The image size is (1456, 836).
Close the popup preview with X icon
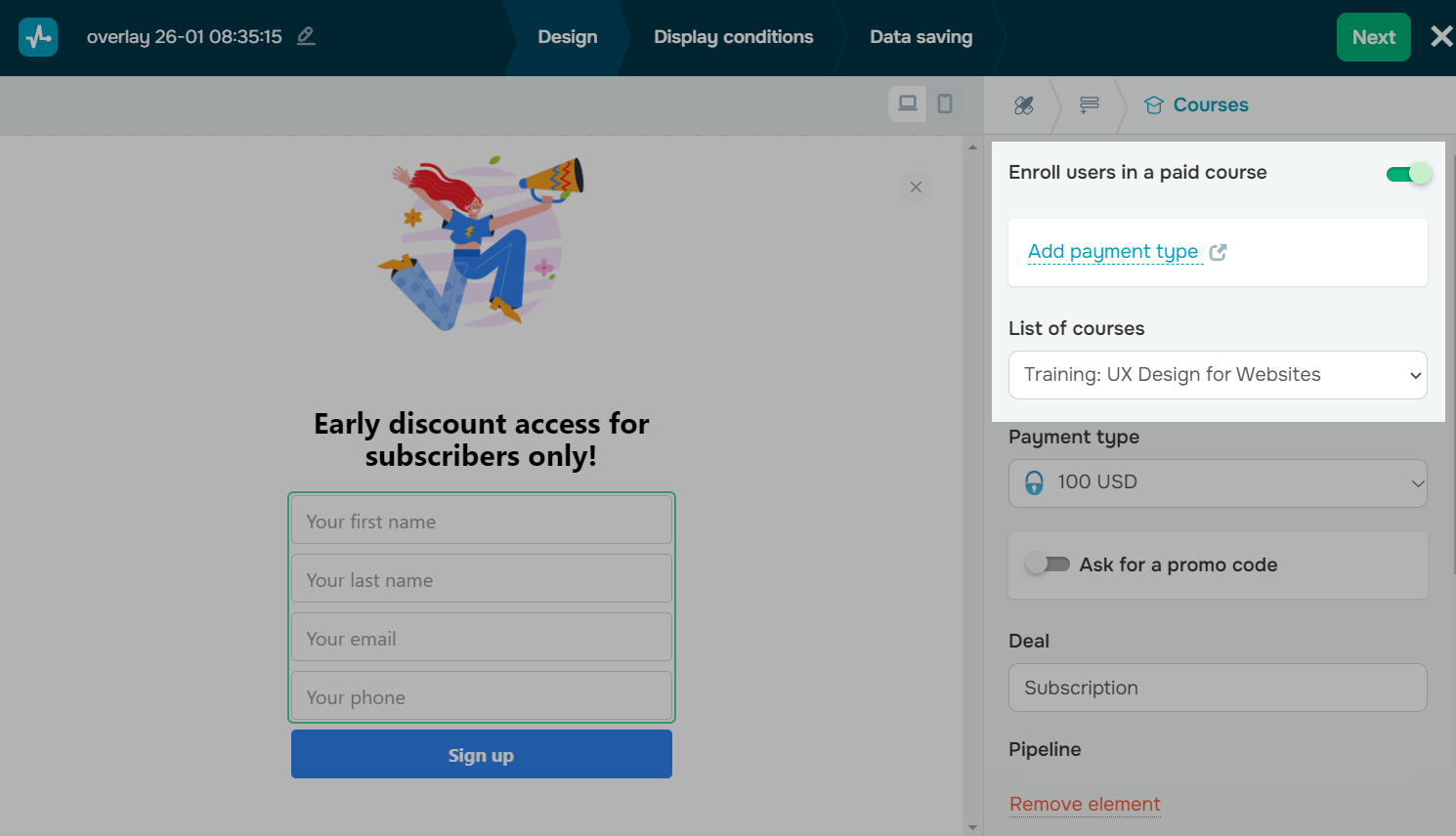[916, 187]
